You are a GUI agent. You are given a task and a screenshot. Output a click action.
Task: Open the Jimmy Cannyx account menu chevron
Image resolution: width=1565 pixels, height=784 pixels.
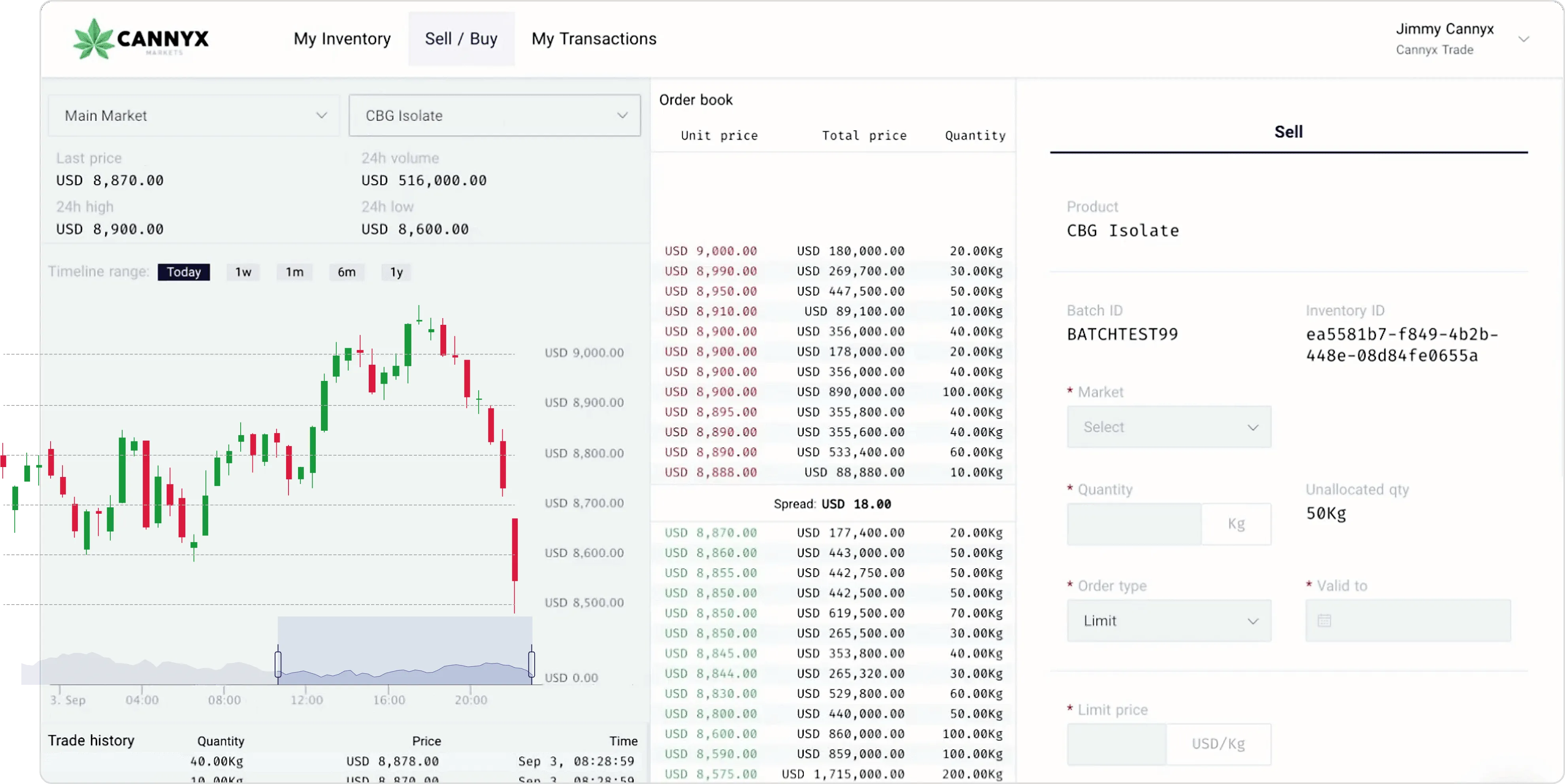click(x=1524, y=39)
